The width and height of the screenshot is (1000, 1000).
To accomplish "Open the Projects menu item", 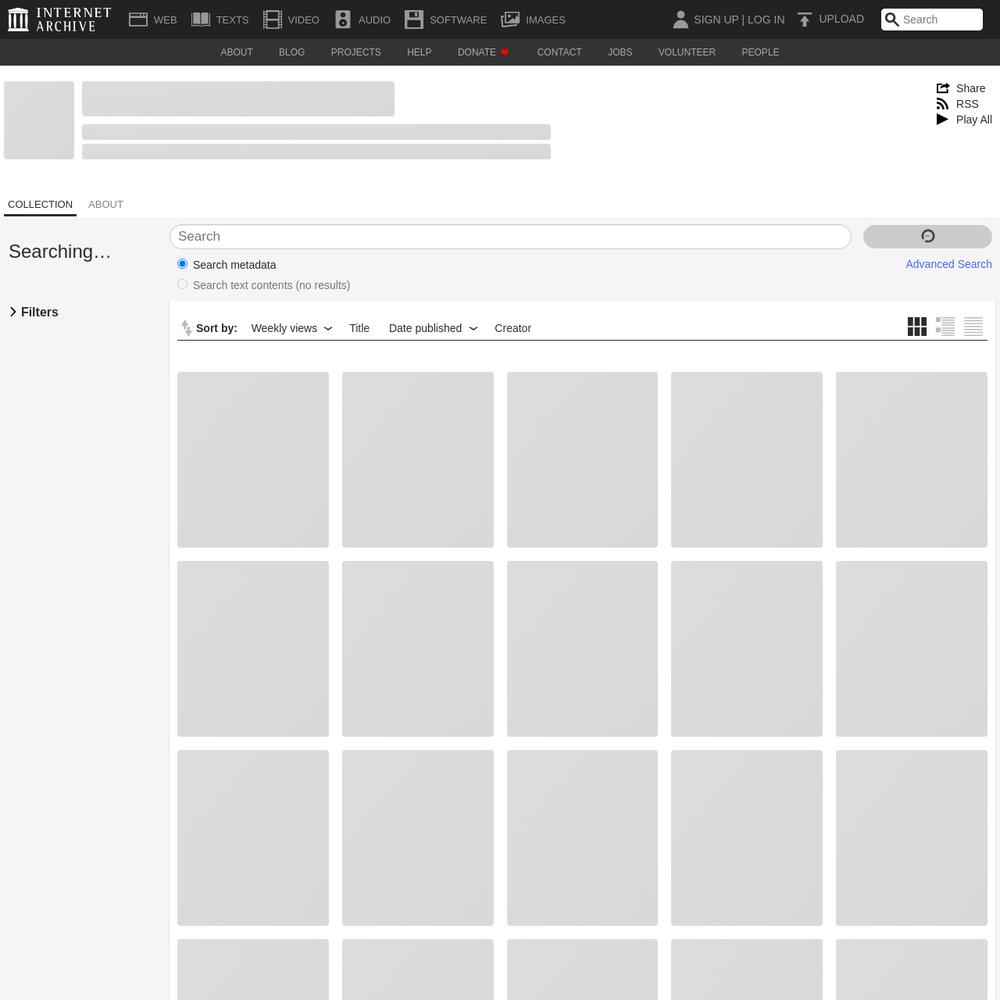I will (x=356, y=52).
